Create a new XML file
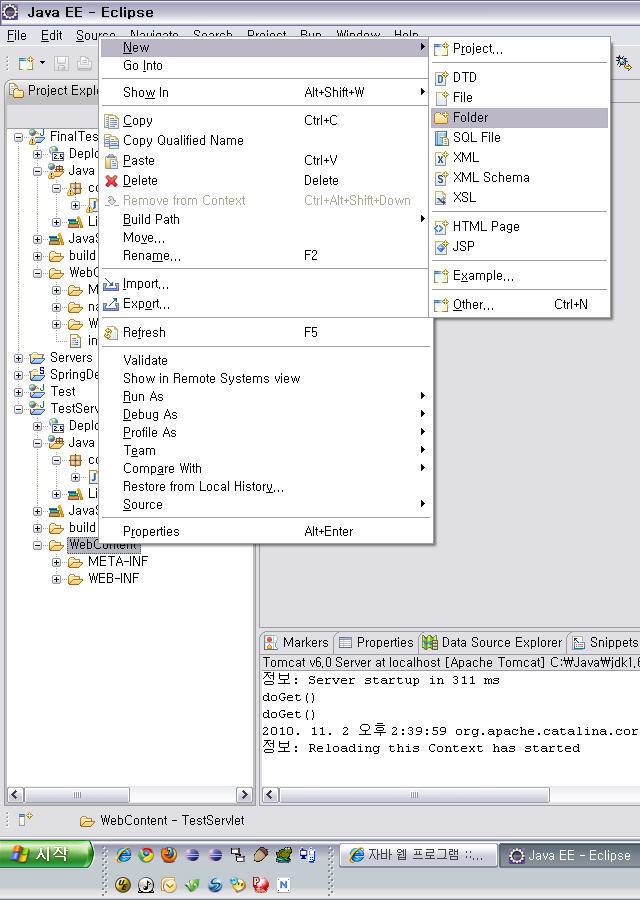 pos(519,157)
